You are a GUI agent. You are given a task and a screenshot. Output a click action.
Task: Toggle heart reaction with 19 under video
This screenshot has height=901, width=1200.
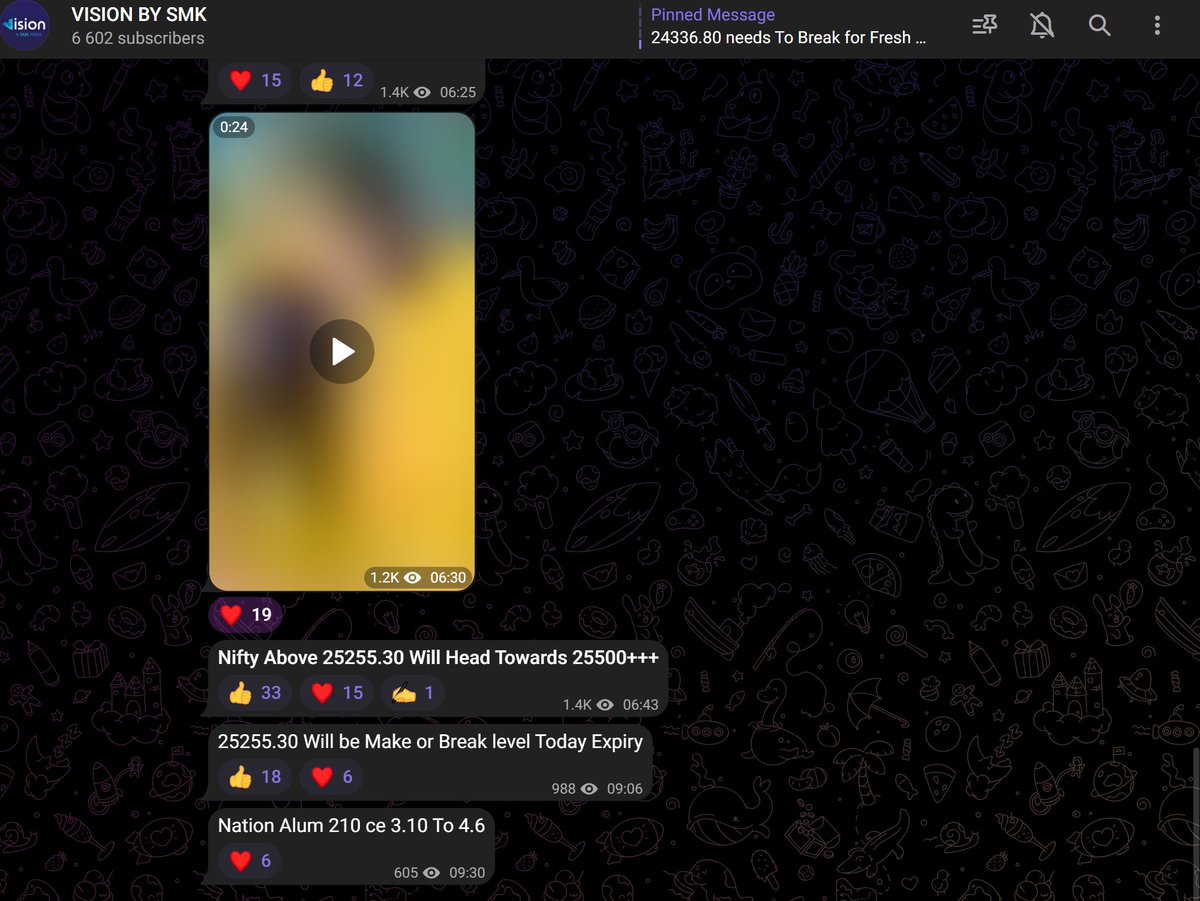pos(247,615)
